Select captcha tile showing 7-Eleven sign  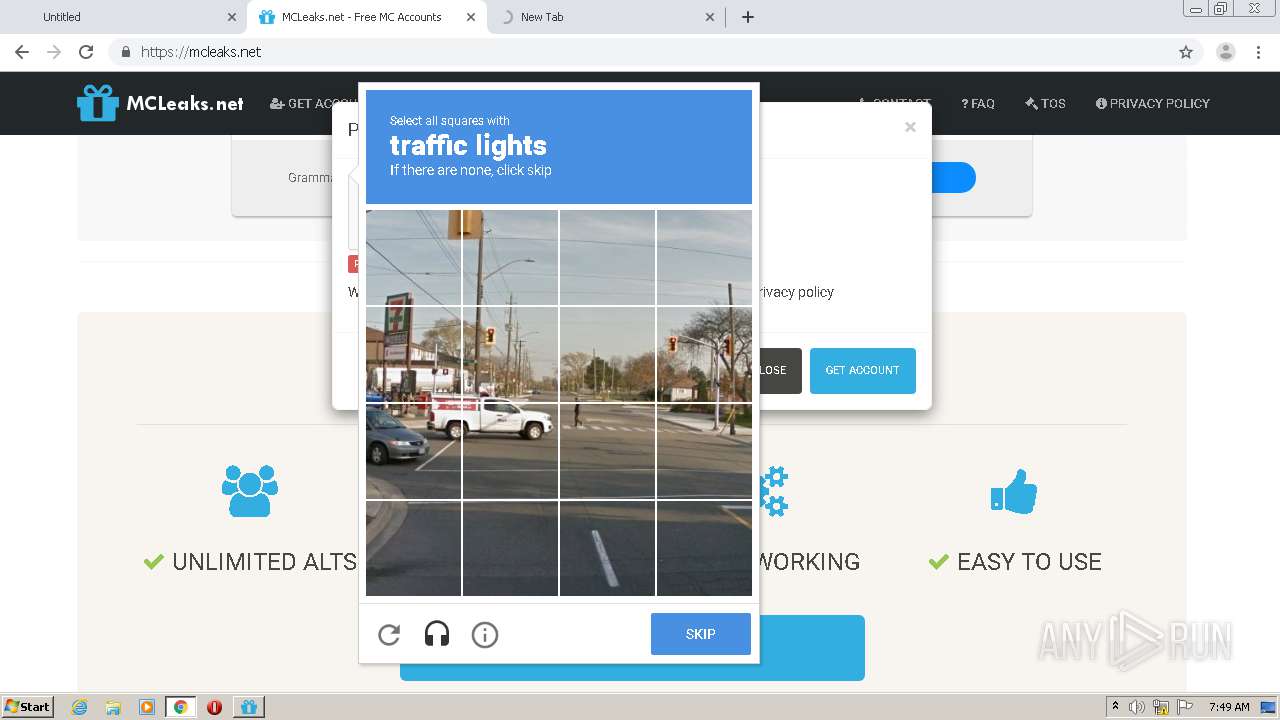(x=413, y=354)
